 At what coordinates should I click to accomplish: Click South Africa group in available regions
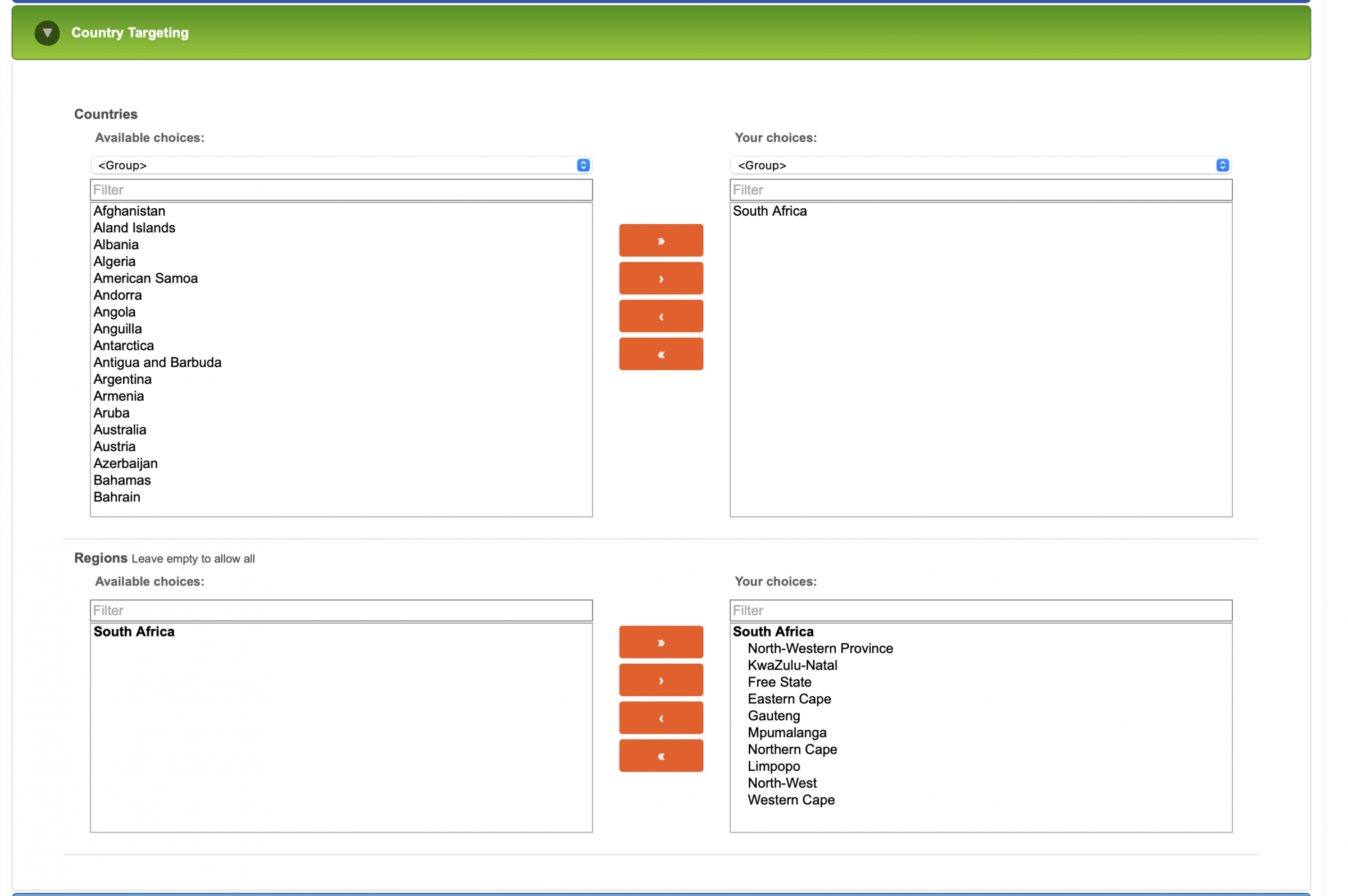pos(134,632)
